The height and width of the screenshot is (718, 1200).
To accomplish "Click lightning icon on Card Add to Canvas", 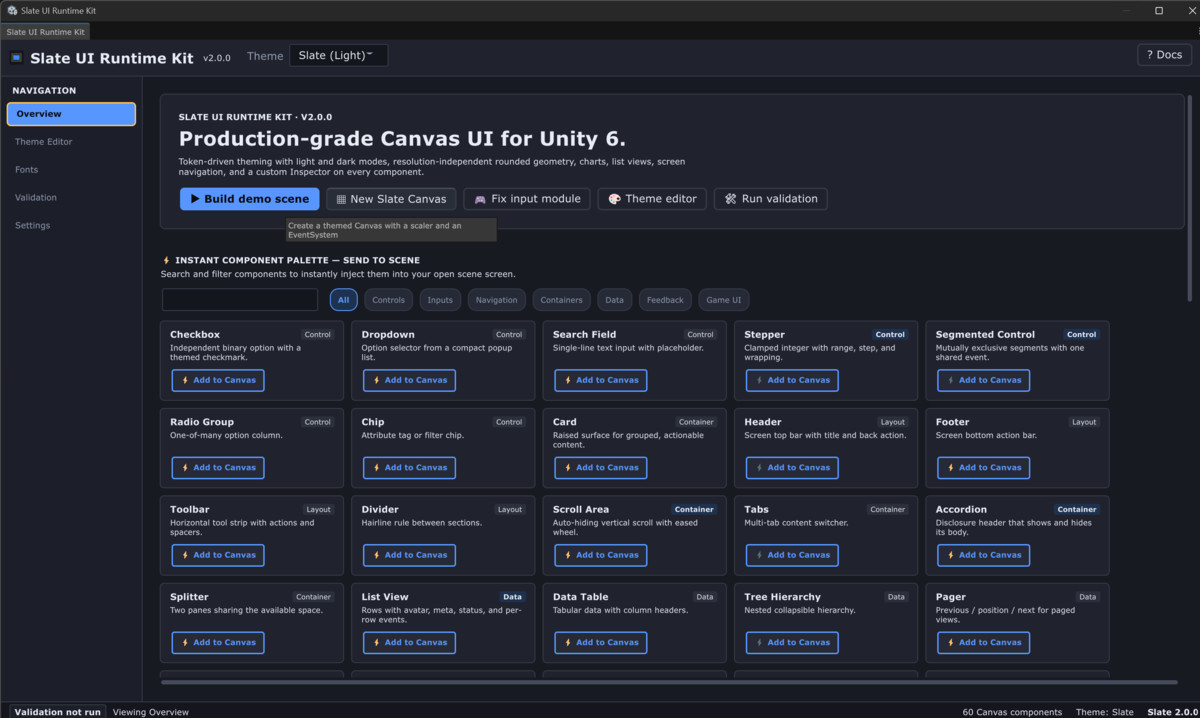I will [x=568, y=468].
